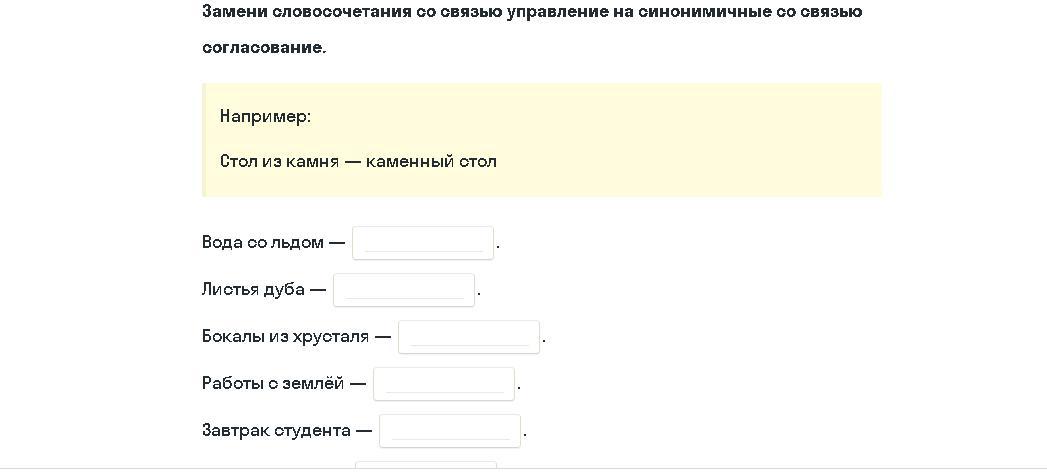The width and height of the screenshot is (1047, 476).
Task: Click the "Завтрак студента" phrase label
Action: coord(276,431)
